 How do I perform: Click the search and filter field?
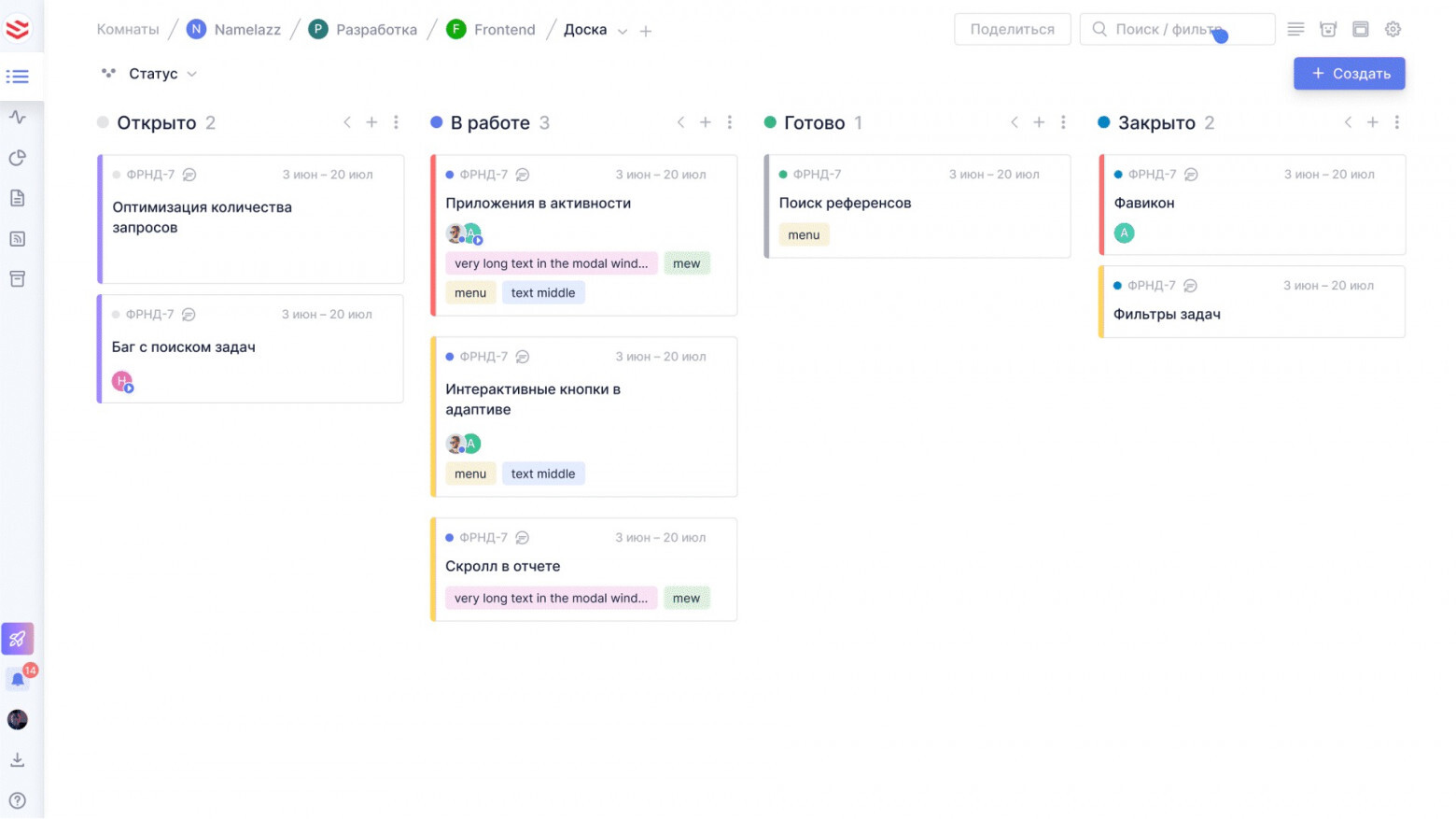coord(1177,30)
